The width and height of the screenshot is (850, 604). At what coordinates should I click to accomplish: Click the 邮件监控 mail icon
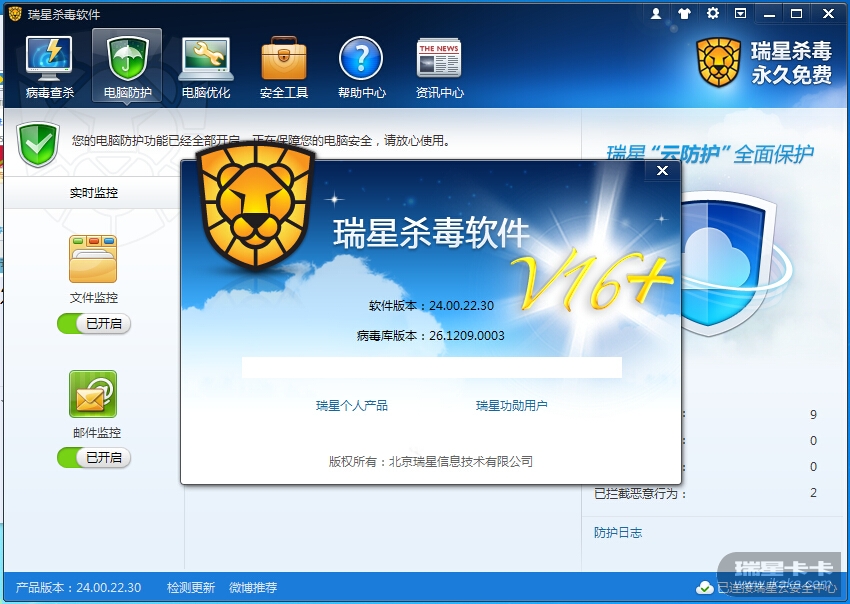pyautogui.click(x=93, y=394)
